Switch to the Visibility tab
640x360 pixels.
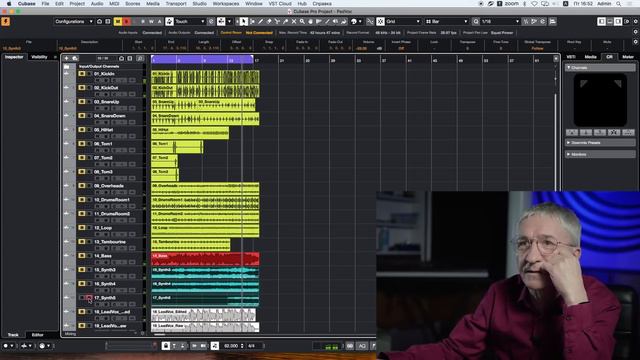(39, 57)
